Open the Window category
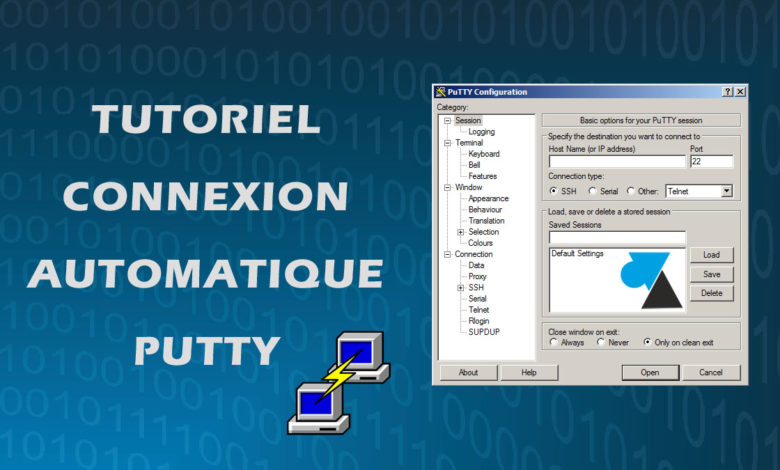The width and height of the screenshot is (780, 470). tap(468, 188)
